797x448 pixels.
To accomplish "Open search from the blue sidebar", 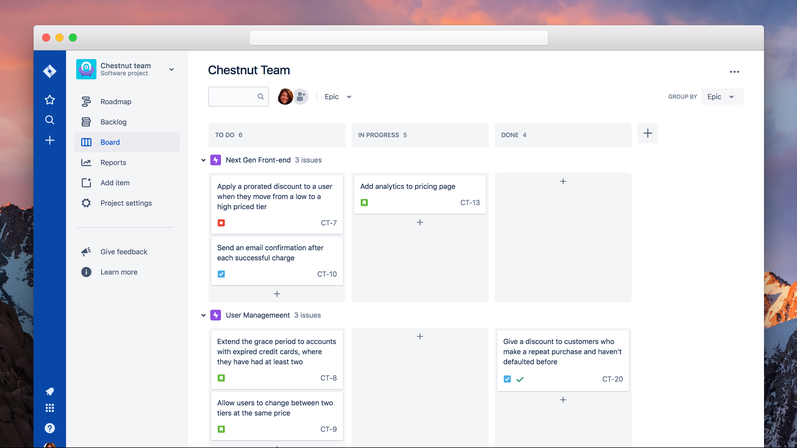I will pyautogui.click(x=49, y=120).
